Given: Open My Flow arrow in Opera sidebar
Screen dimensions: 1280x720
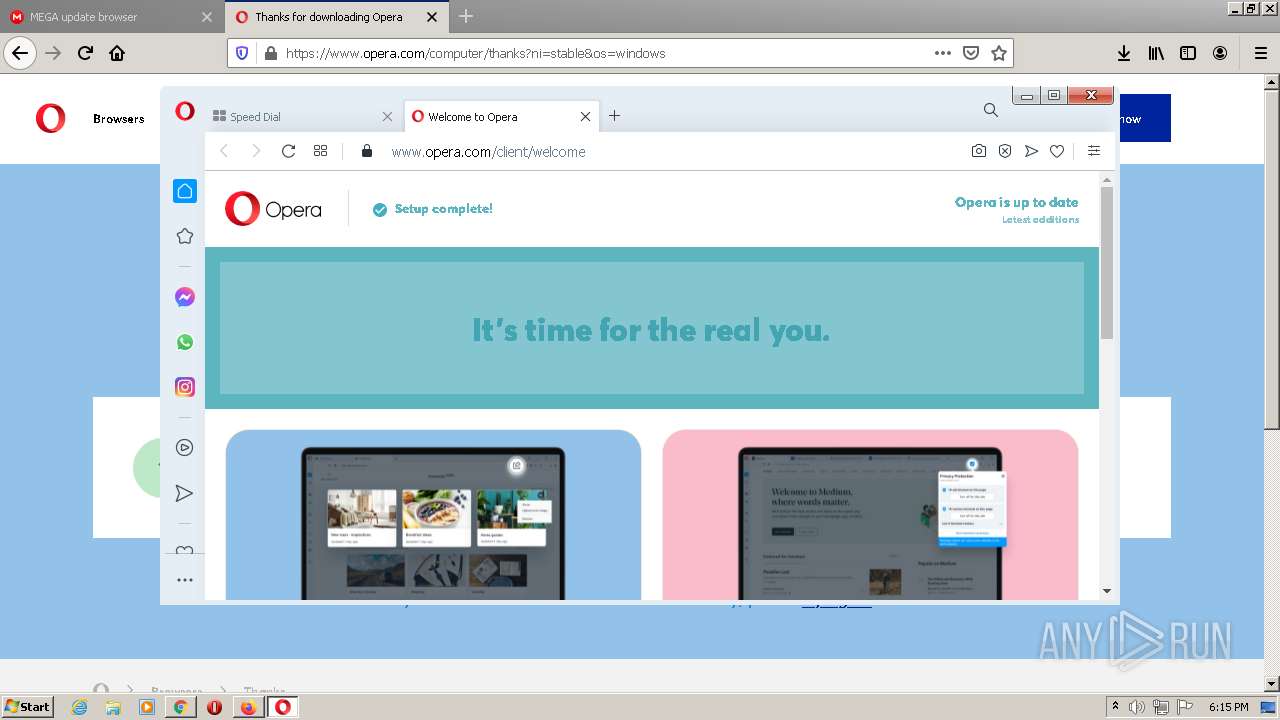Looking at the screenshot, I should coord(185,493).
